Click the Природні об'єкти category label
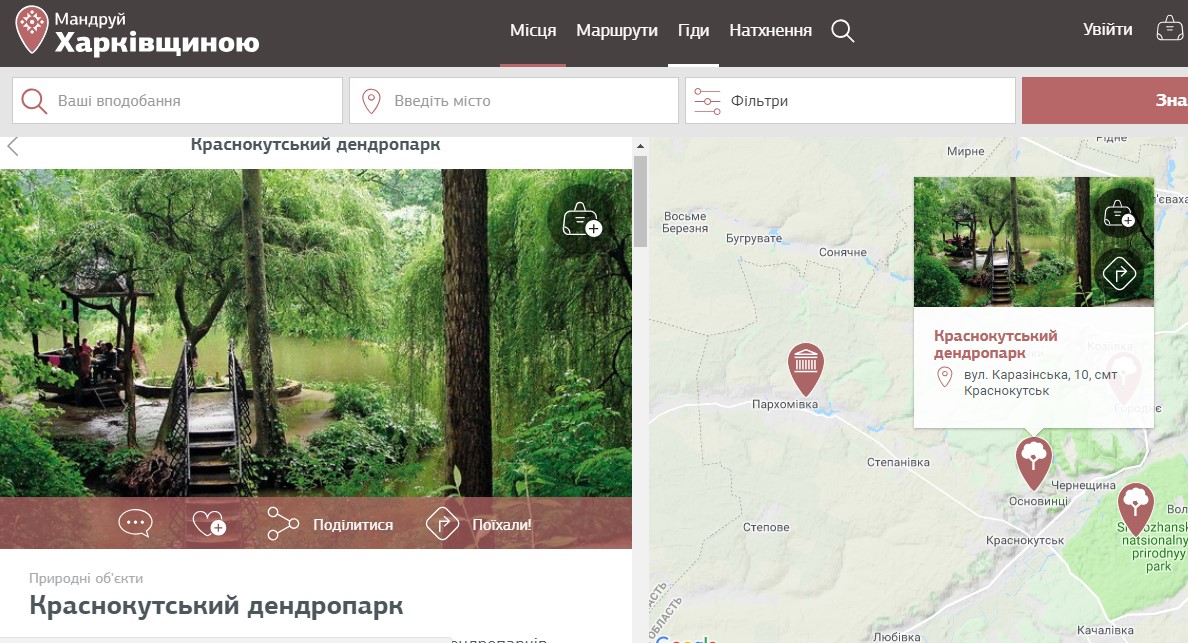 86,578
